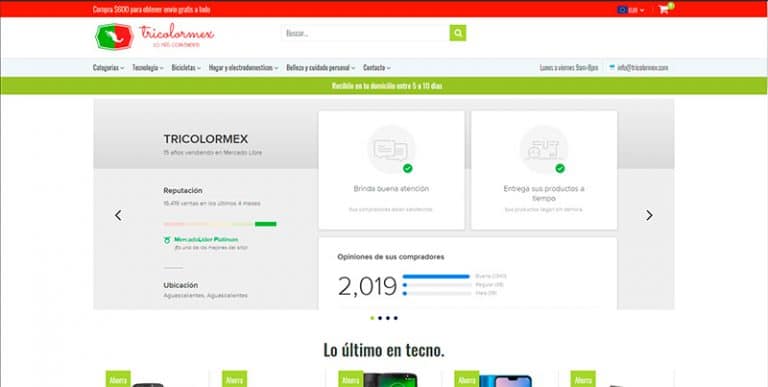This screenshot has width=768, height=387.
Task: Open the shopping cart icon
Action: coord(664,9)
